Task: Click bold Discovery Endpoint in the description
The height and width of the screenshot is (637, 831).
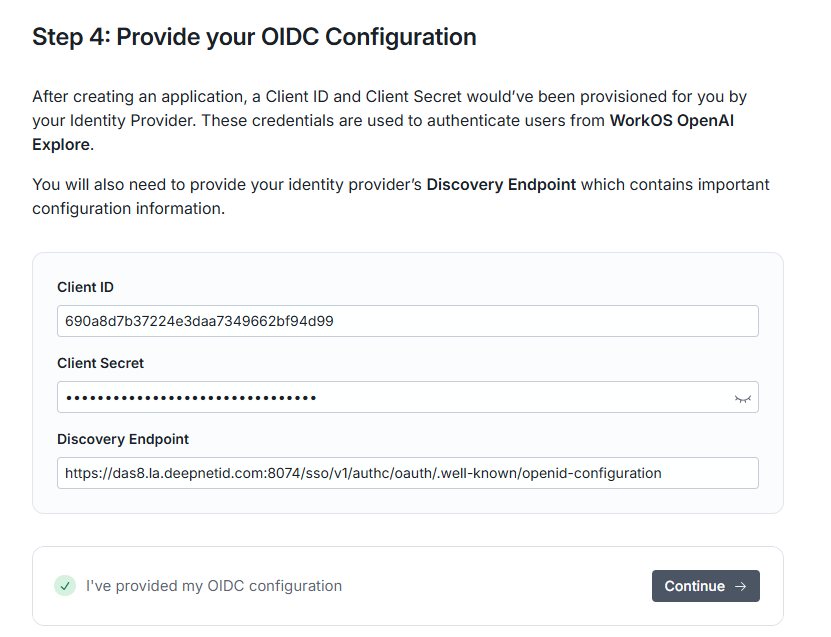Action: coord(501,185)
